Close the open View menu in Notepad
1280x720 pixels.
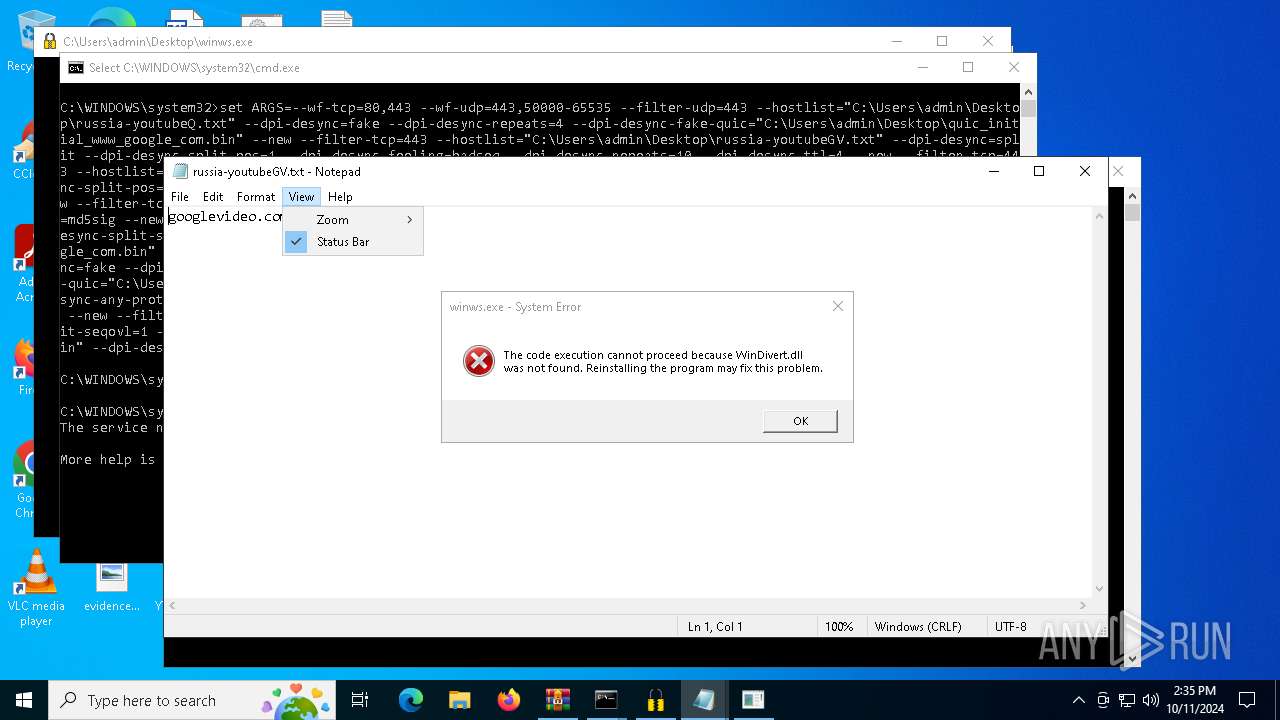pos(301,197)
